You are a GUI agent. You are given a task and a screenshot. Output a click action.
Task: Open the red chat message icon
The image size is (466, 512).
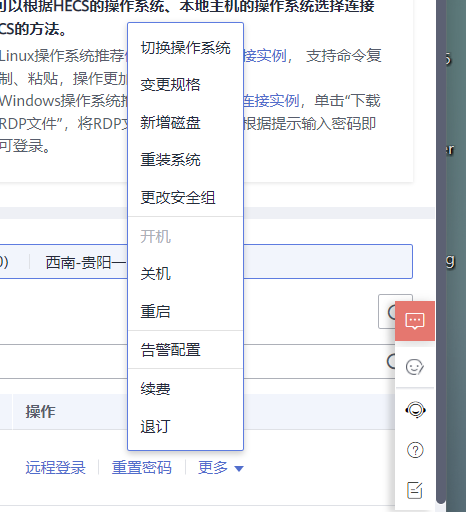[415, 321]
